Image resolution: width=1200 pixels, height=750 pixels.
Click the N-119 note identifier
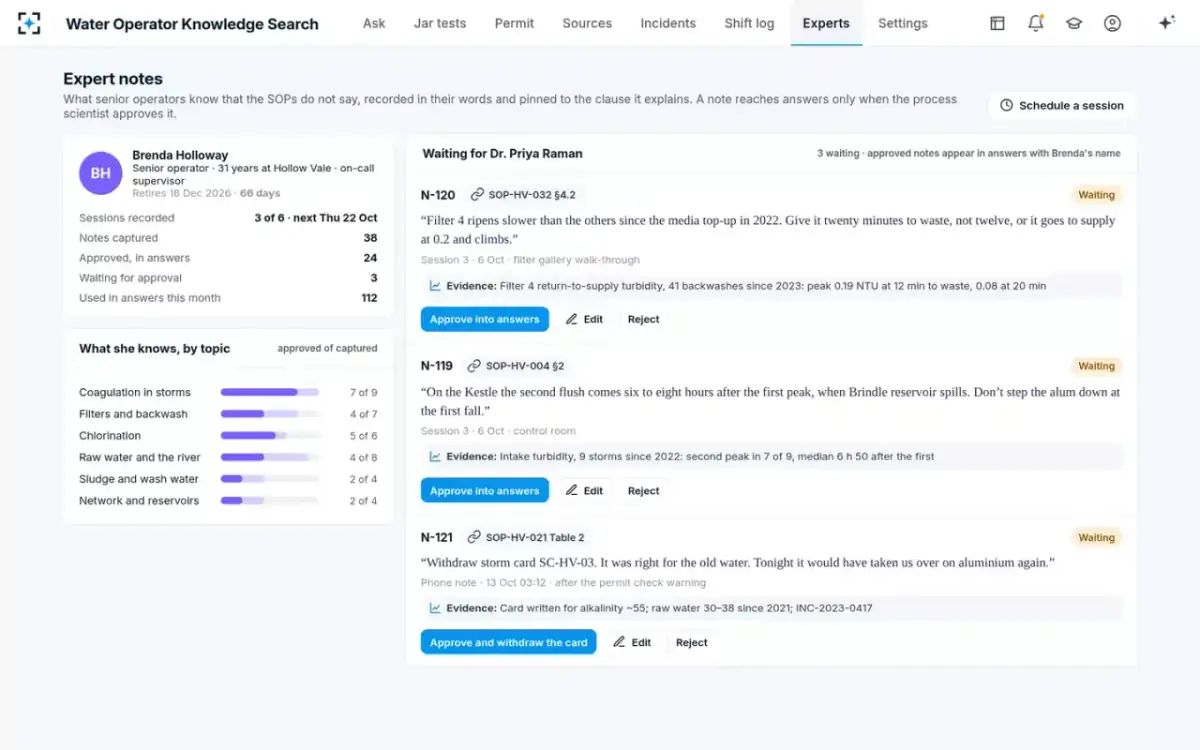(x=437, y=366)
